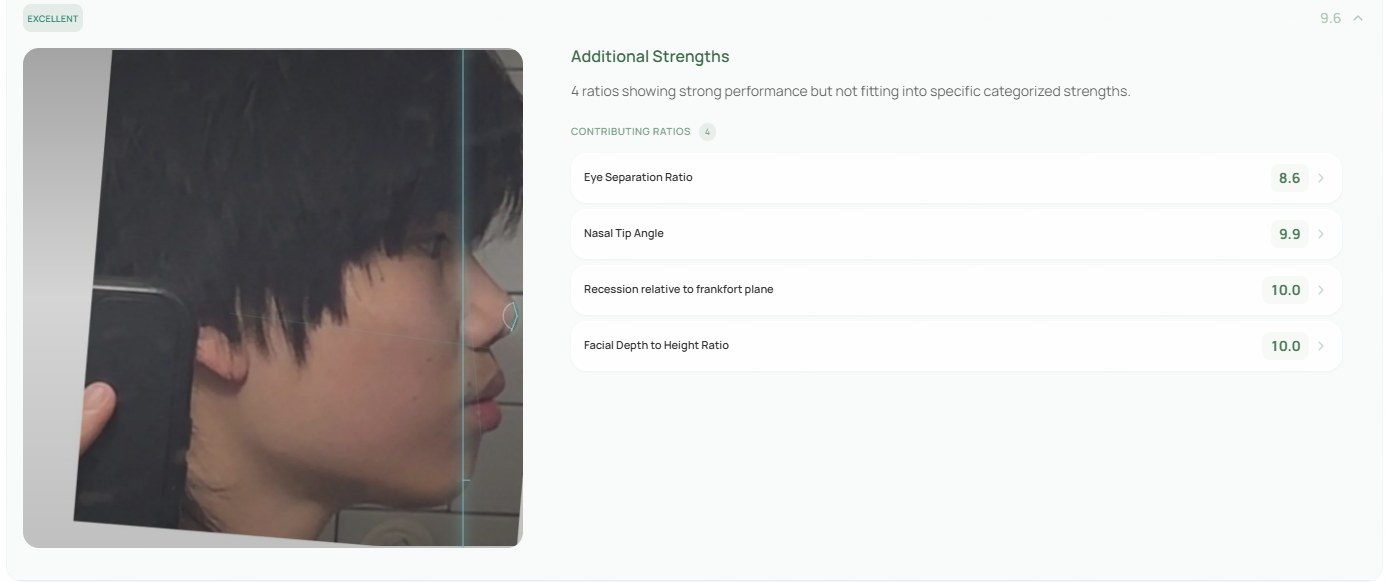
Task: Select the Nasal Tip Angle label
Action: coord(623,234)
